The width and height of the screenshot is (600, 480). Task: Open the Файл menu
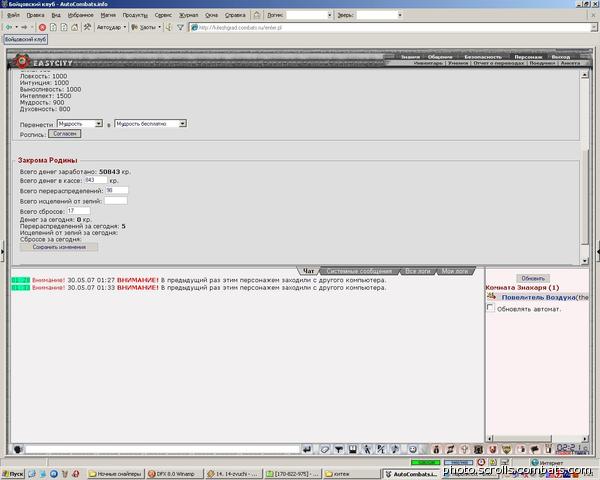[13, 15]
